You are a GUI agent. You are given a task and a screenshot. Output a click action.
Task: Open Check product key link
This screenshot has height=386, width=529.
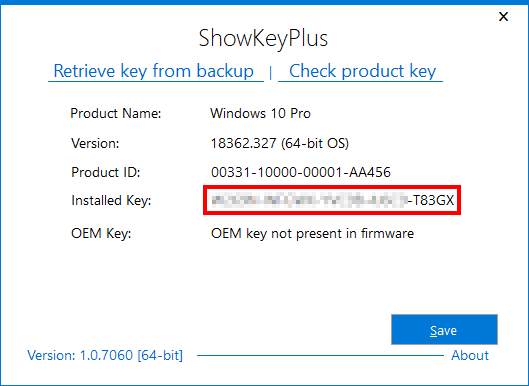(363, 71)
